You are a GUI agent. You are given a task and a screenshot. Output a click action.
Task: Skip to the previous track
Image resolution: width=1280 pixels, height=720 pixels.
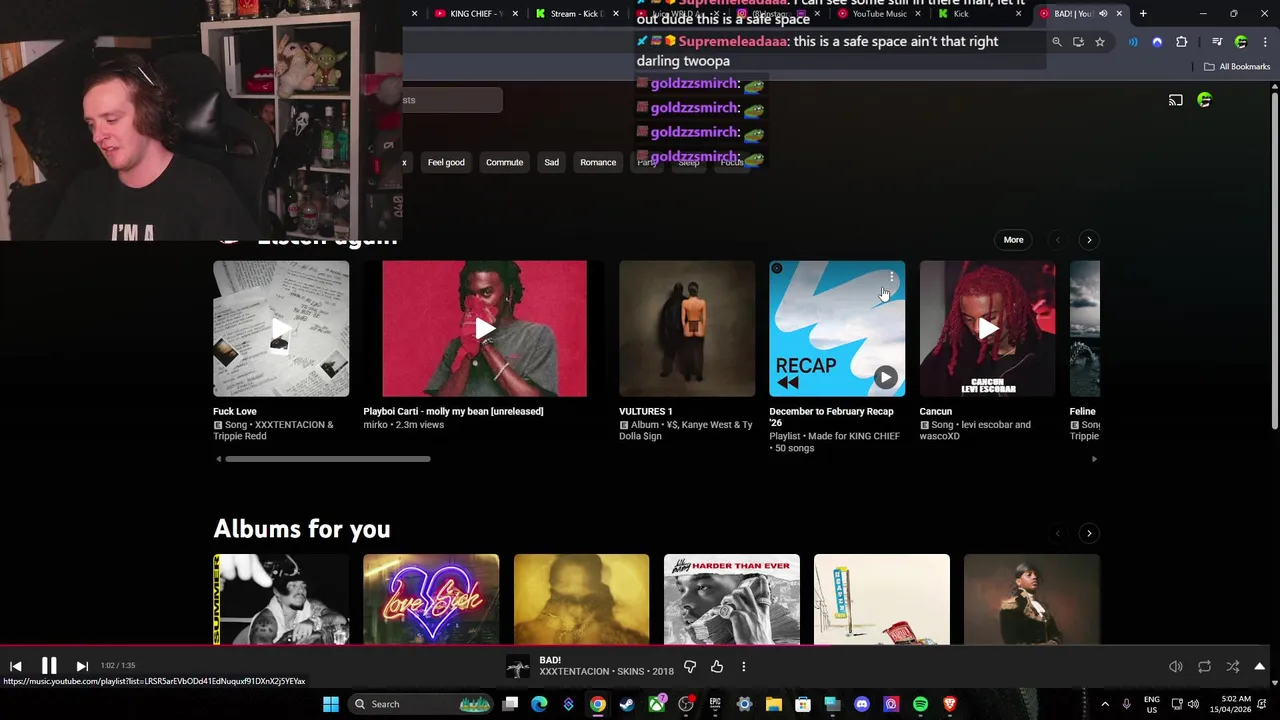[16, 666]
